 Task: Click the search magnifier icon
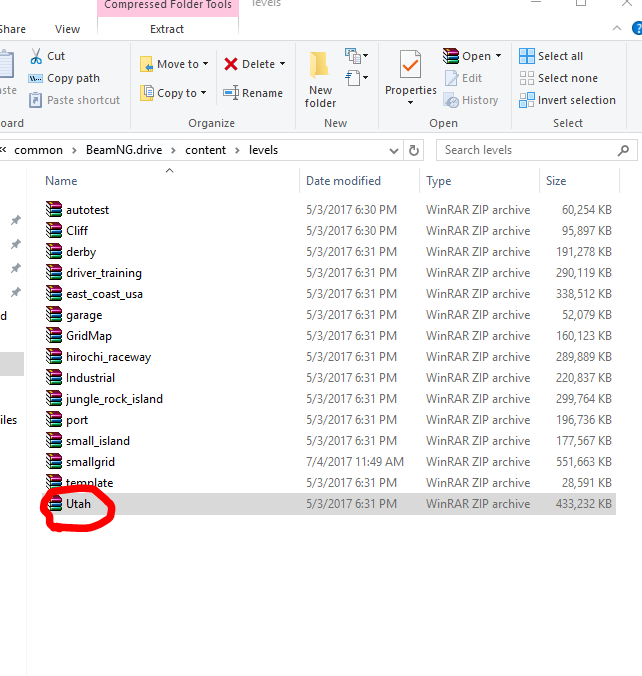coord(623,150)
